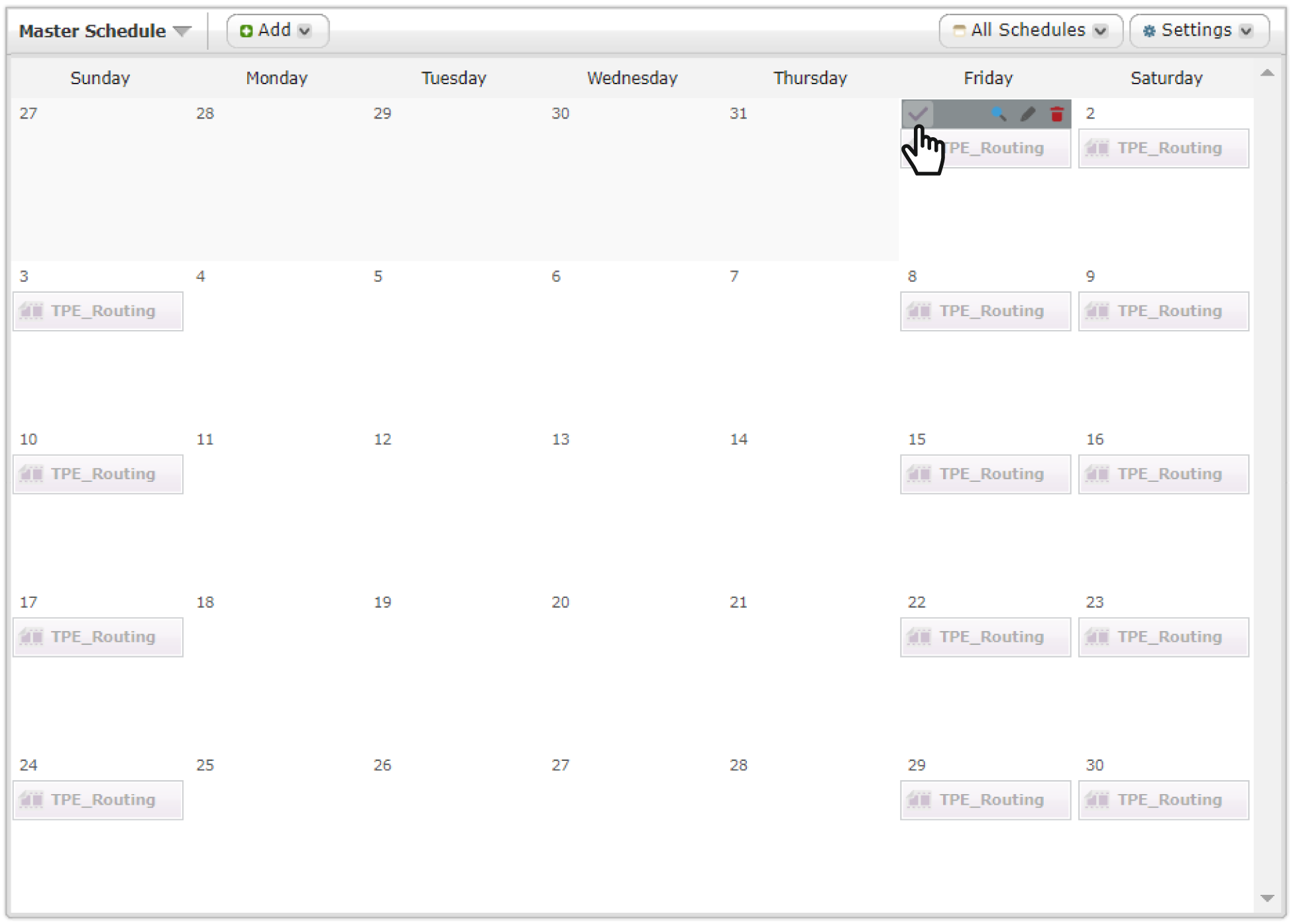This screenshot has width=1291, height=924.
Task: Click the schedule icon on Saturday 23 entry
Action: click(1097, 637)
